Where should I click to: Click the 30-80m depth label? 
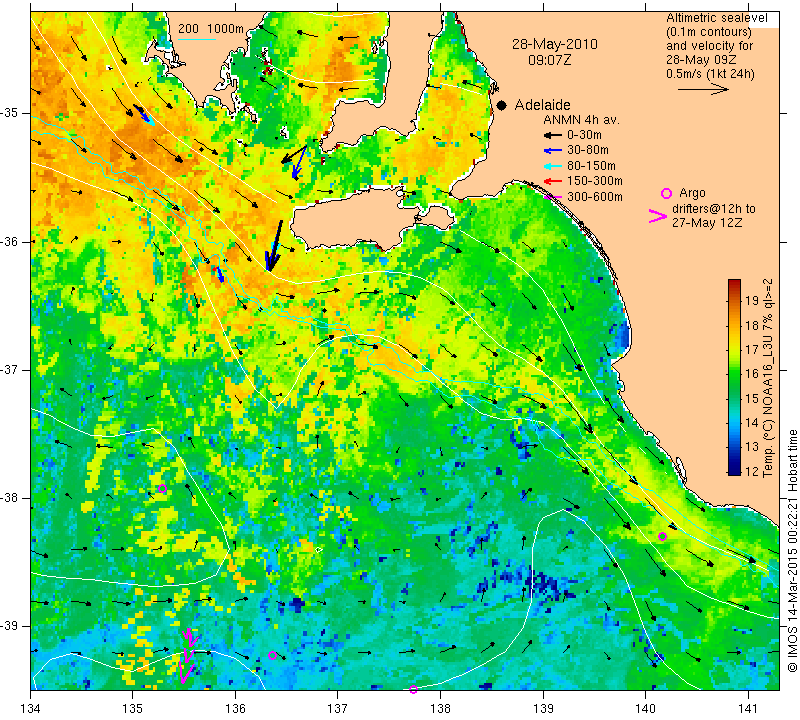pyautogui.click(x=588, y=151)
